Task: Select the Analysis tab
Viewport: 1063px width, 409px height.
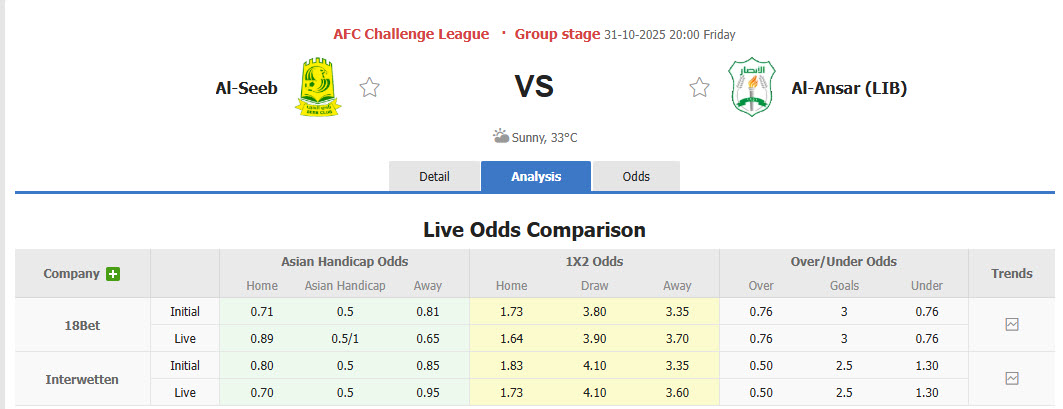Action: 536,176
